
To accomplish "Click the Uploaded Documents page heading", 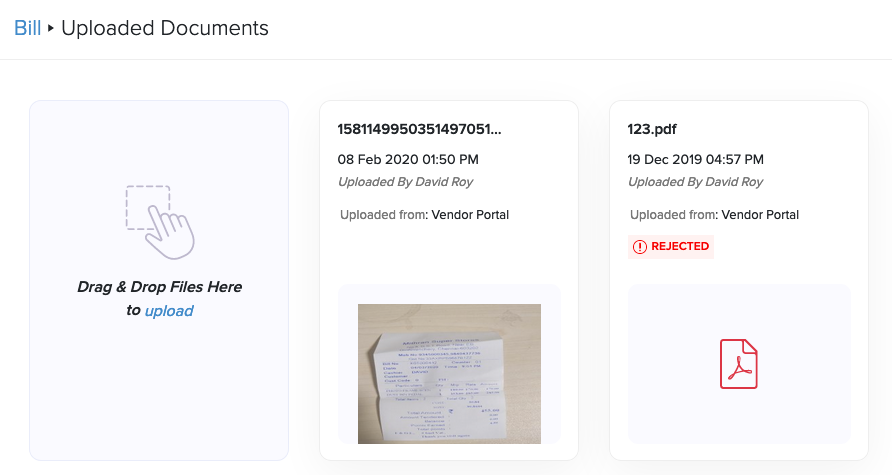I will pyautogui.click(x=165, y=28).
